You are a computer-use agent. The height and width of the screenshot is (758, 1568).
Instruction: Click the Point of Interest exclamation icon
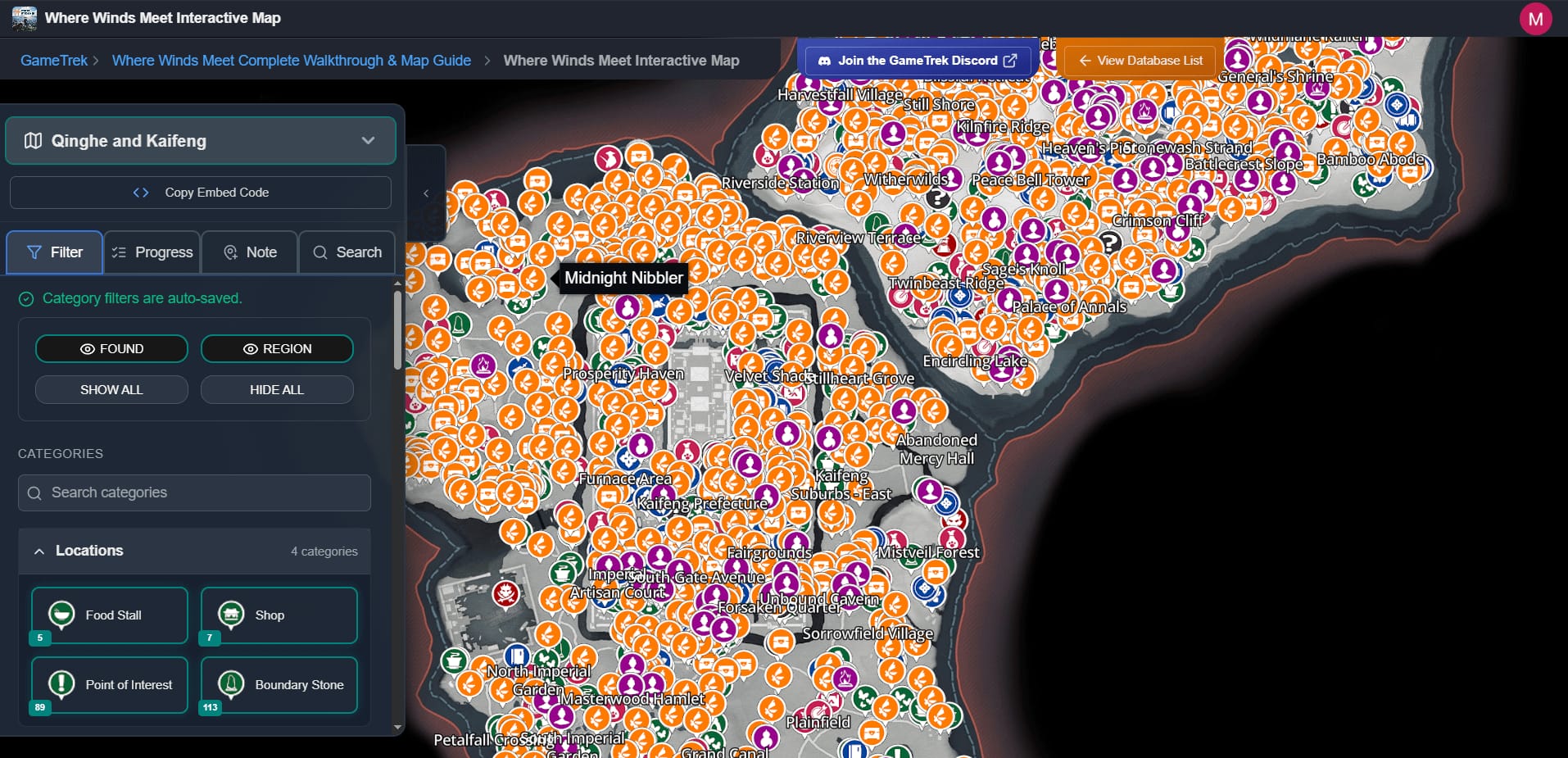[x=61, y=684]
